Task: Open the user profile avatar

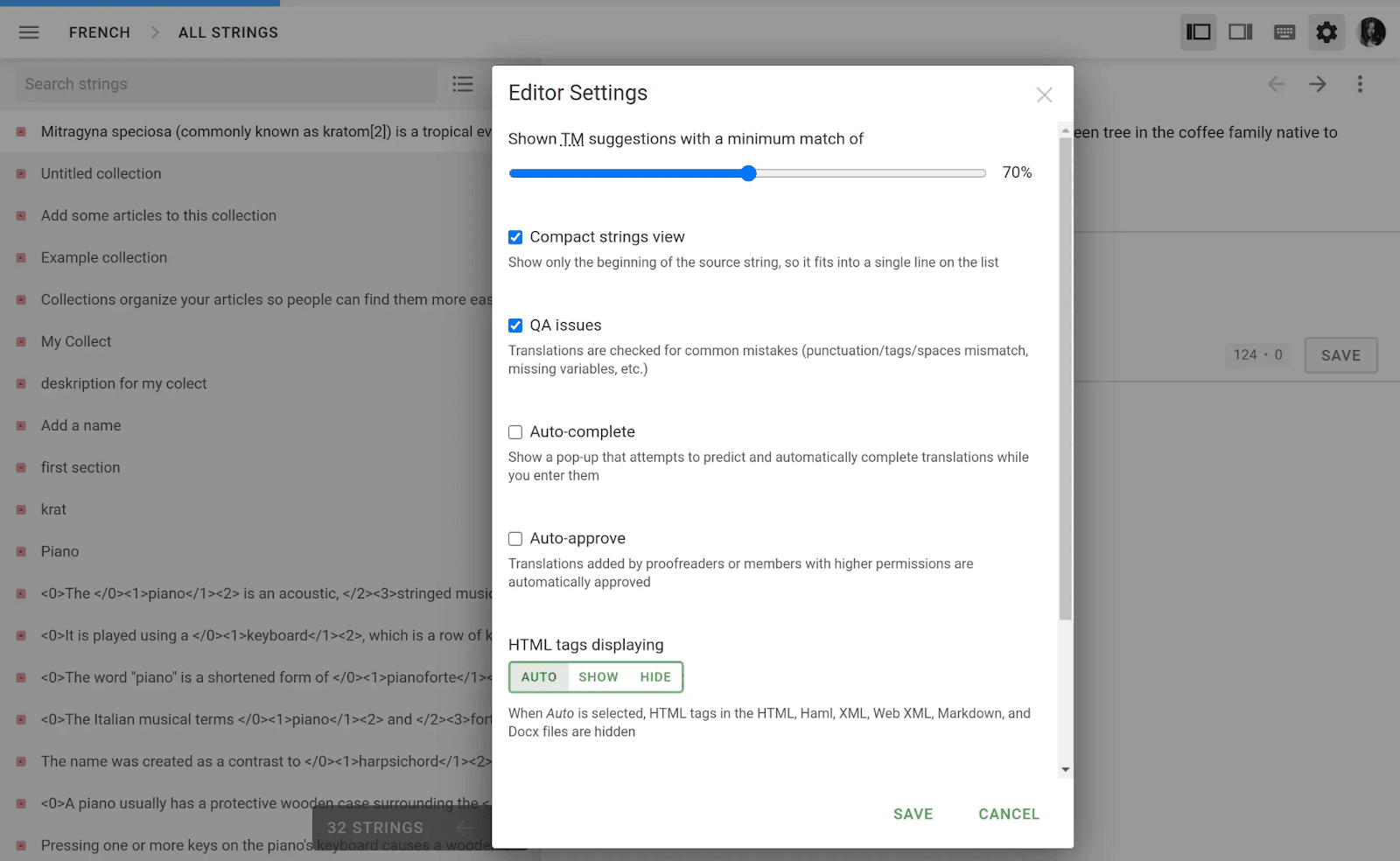Action: (x=1370, y=32)
